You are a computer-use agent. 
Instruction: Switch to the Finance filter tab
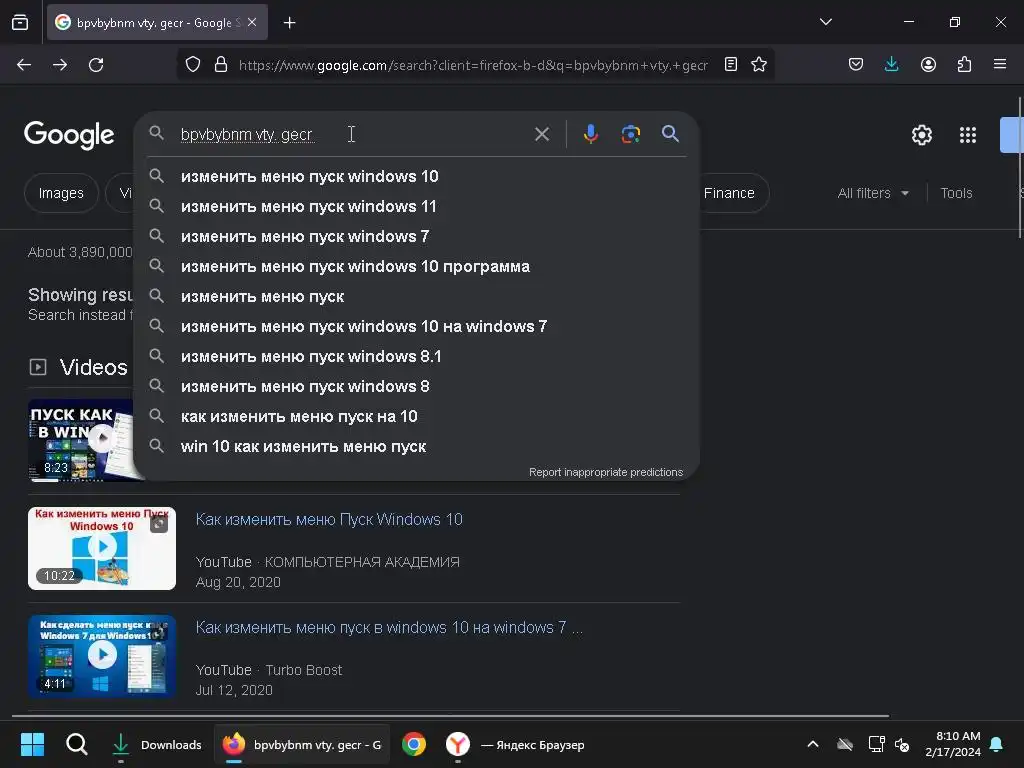tap(729, 193)
